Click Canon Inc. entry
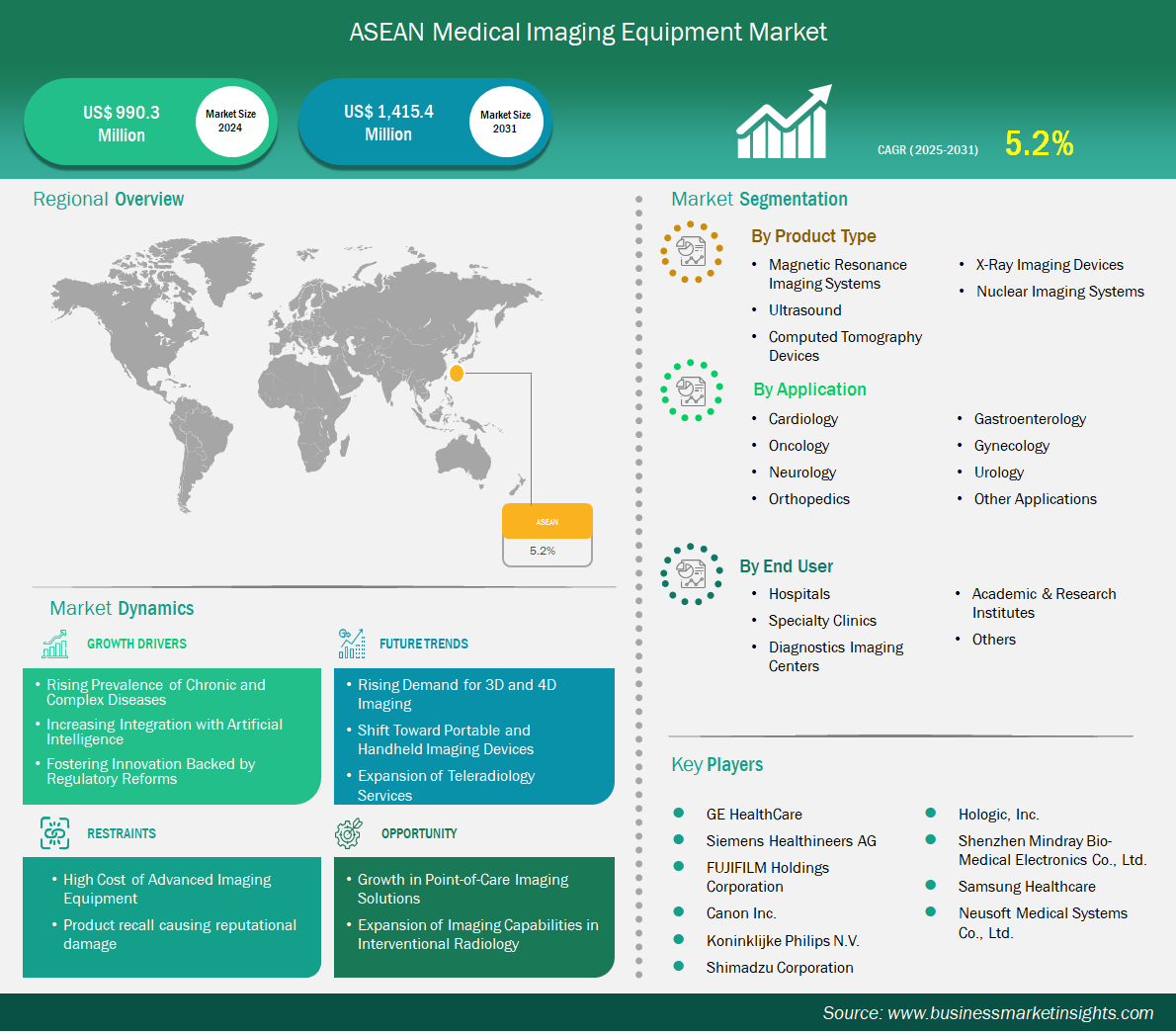The image size is (1176, 1035). pos(741,913)
